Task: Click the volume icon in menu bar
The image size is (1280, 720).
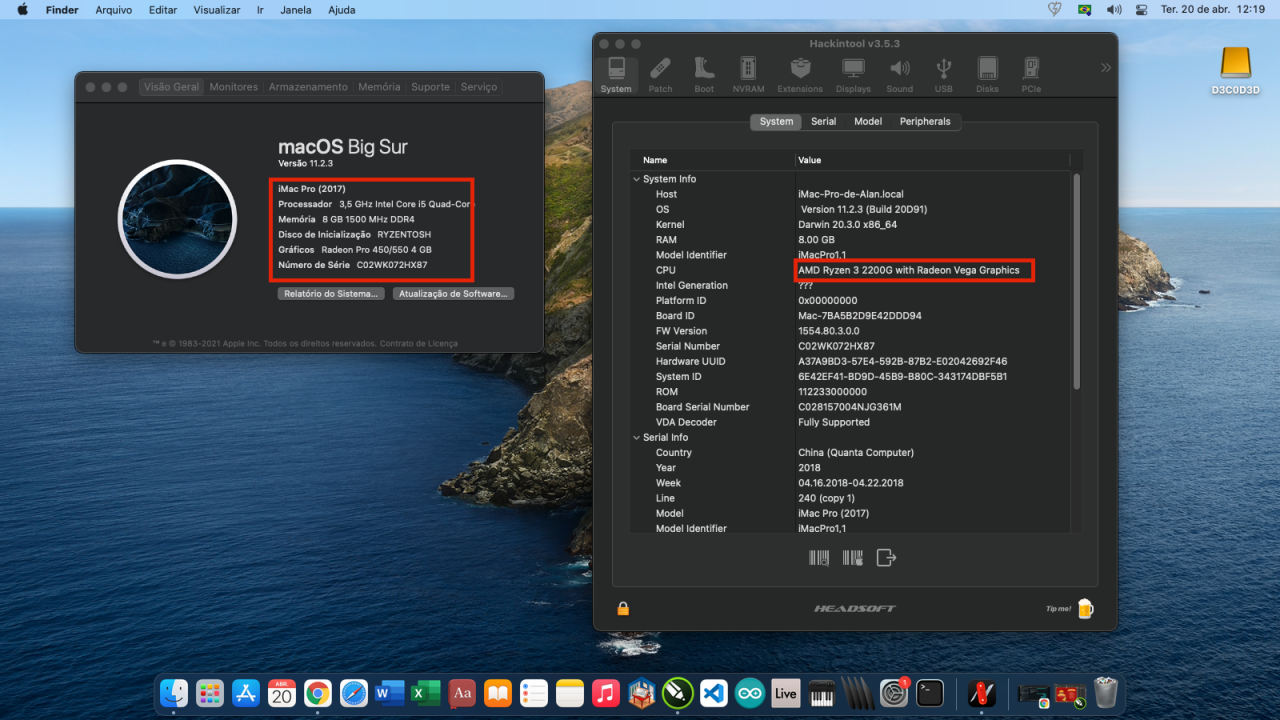Action: pyautogui.click(x=1113, y=9)
